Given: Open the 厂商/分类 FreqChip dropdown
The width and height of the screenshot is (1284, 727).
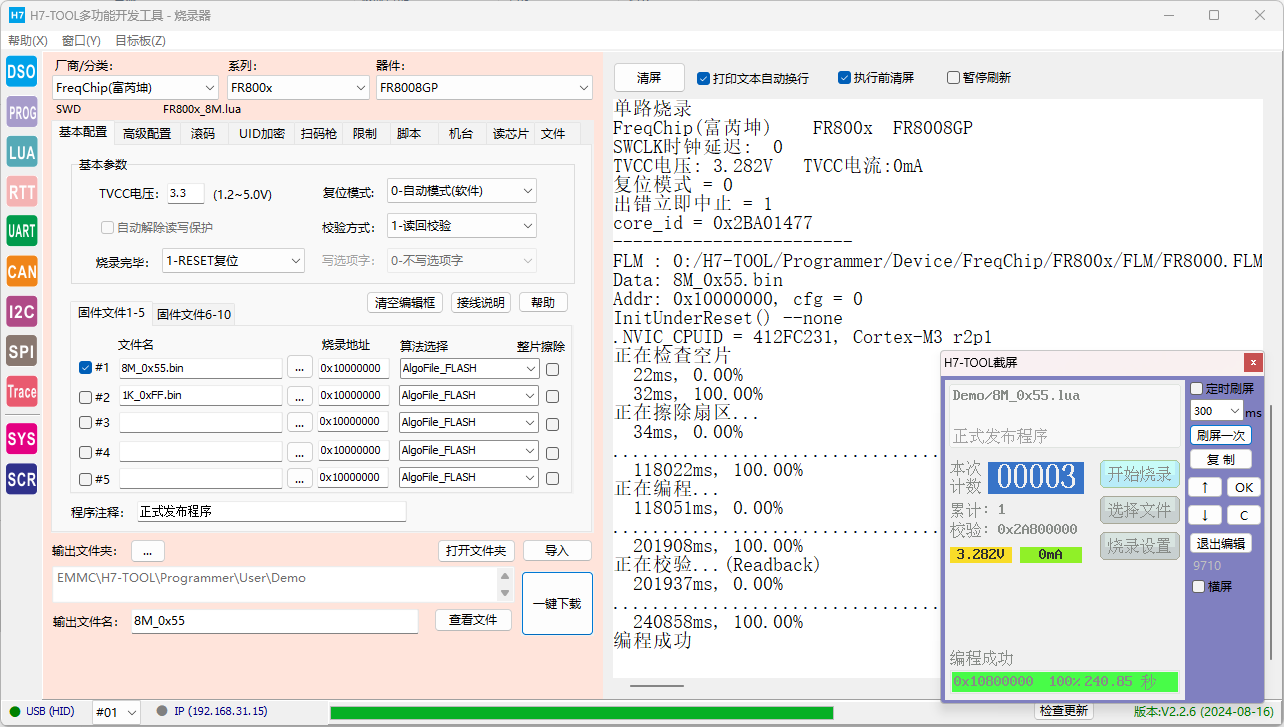Looking at the screenshot, I should 135,88.
